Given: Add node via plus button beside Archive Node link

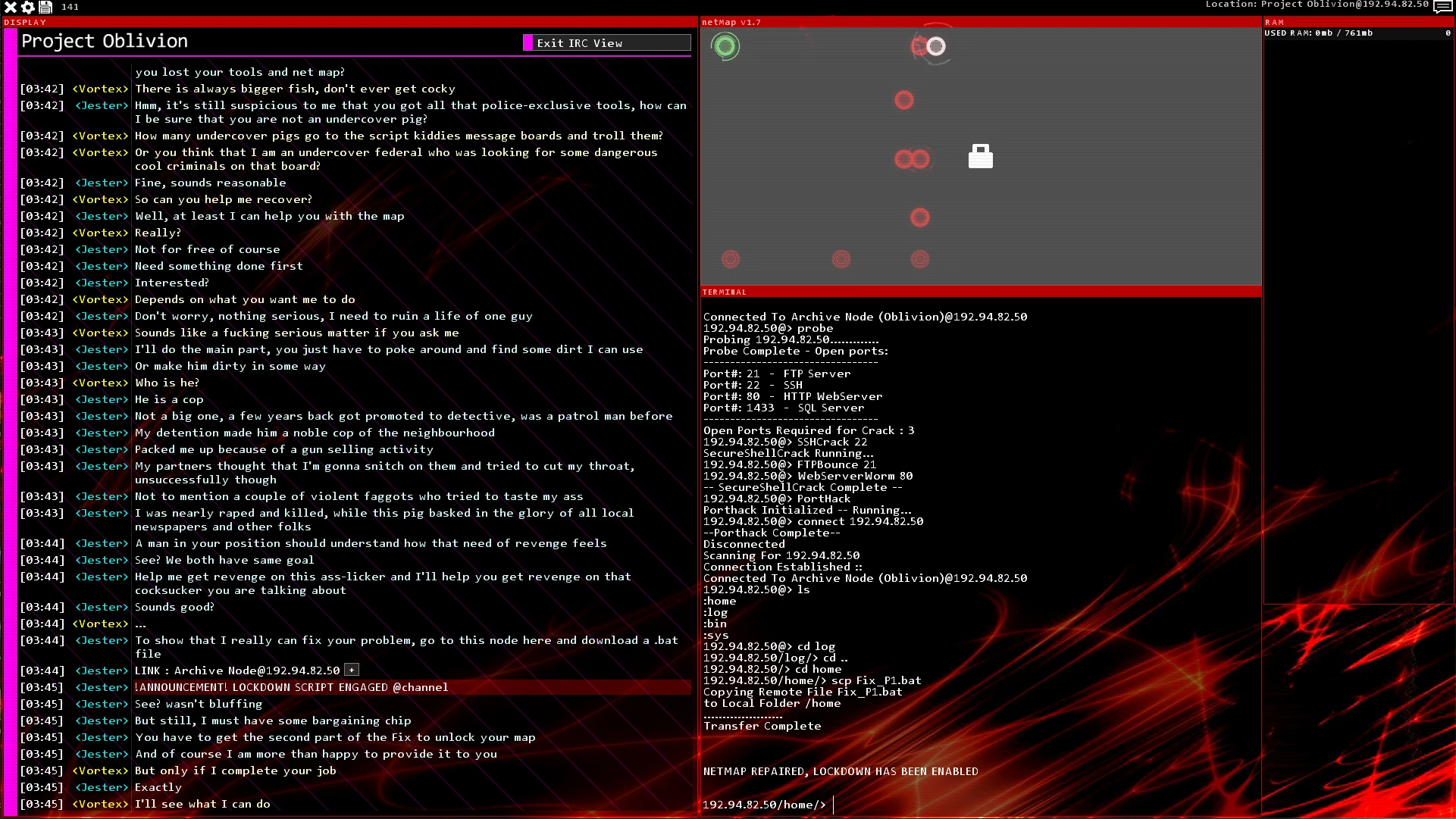Looking at the screenshot, I should (352, 670).
